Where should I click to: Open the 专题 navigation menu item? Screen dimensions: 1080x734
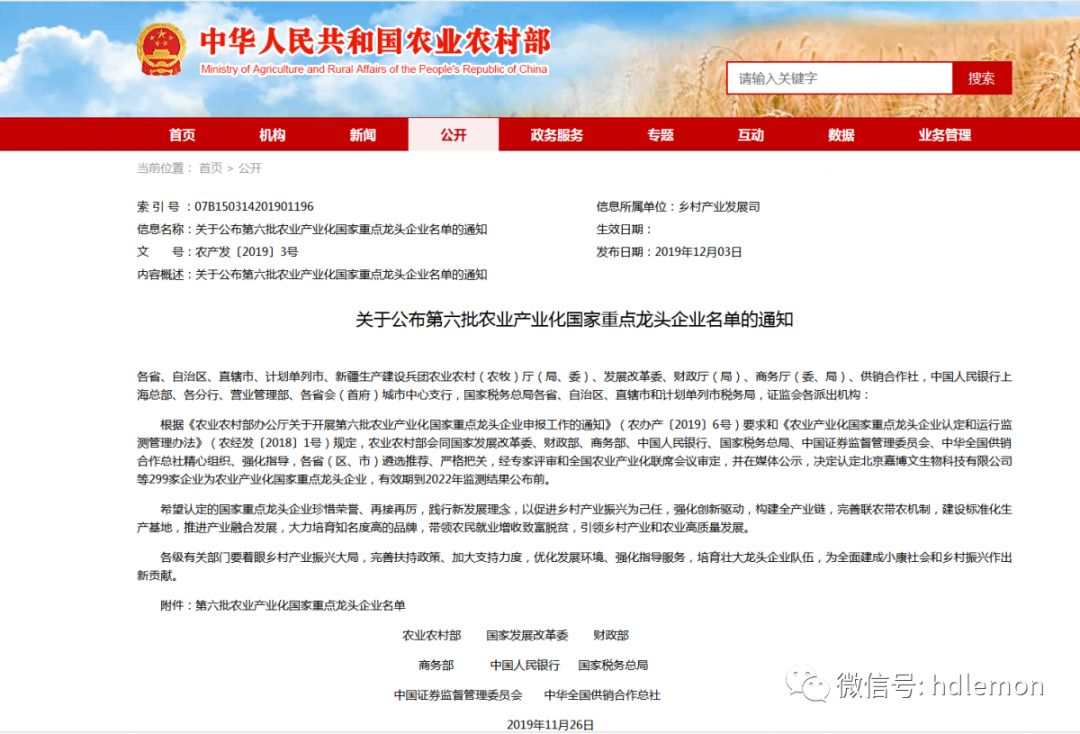pos(661,135)
